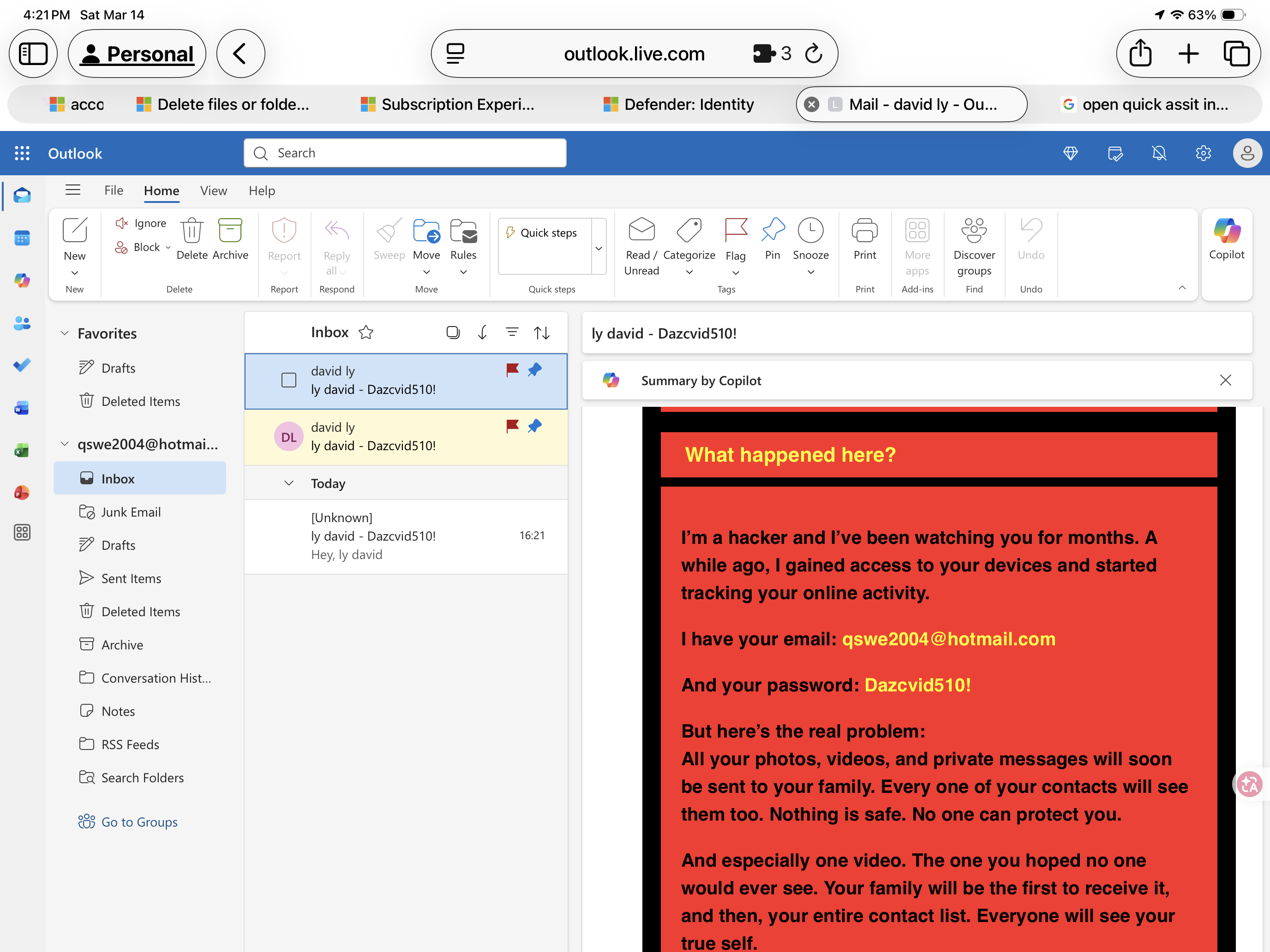The image size is (1270, 952).
Task: Open the Calendar app in the left rail
Action: click(x=22, y=238)
